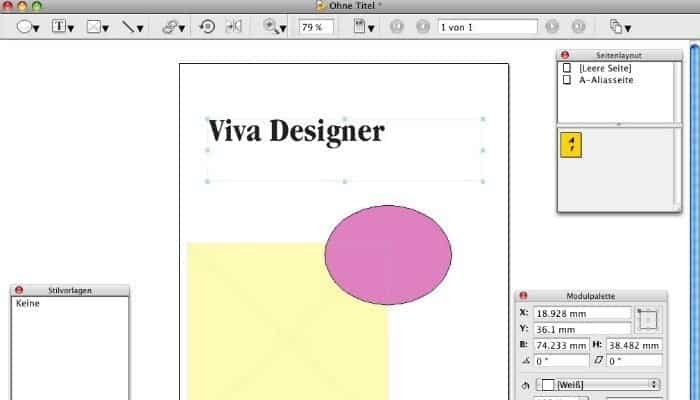The image size is (700, 400).
Task: Click the reference point selector in Modulpalette
Action: click(x=648, y=319)
